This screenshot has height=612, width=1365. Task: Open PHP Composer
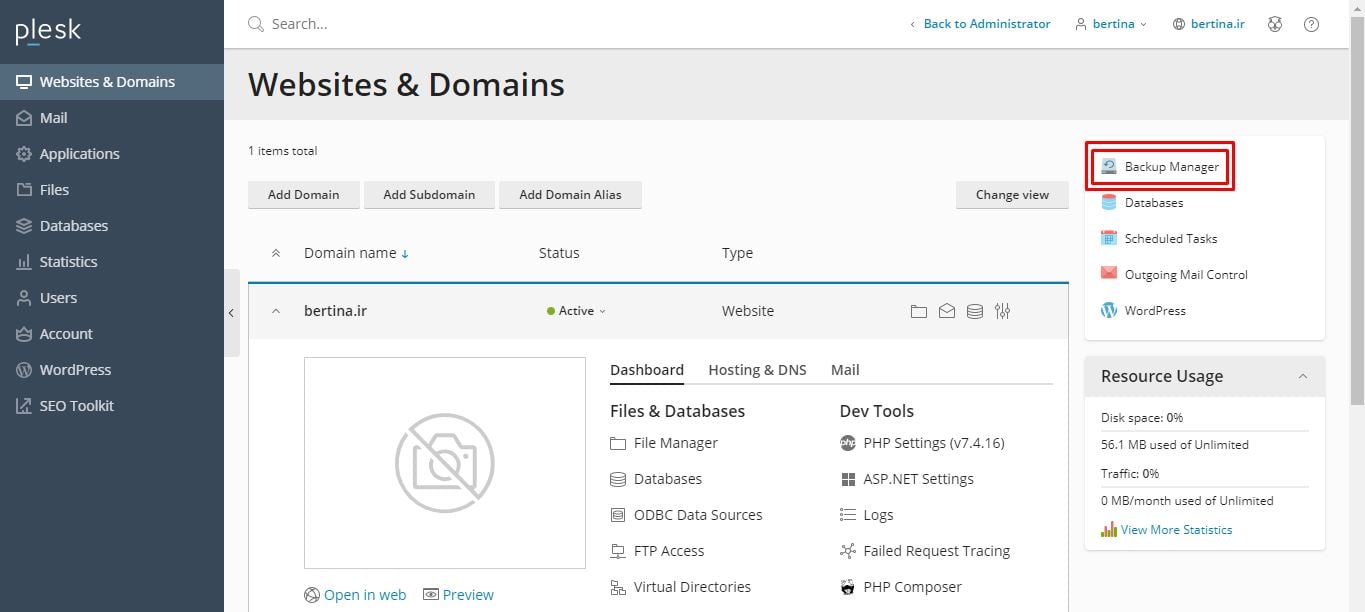point(901,587)
